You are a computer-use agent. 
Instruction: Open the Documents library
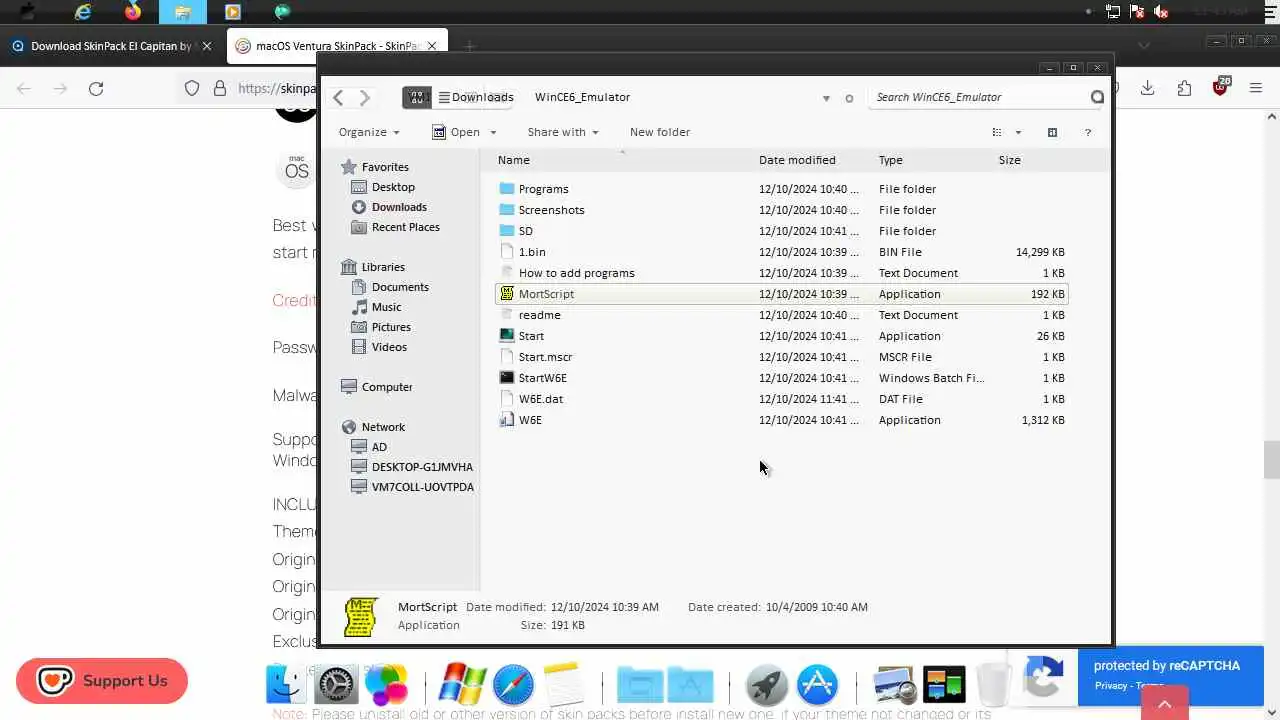(x=400, y=287)
